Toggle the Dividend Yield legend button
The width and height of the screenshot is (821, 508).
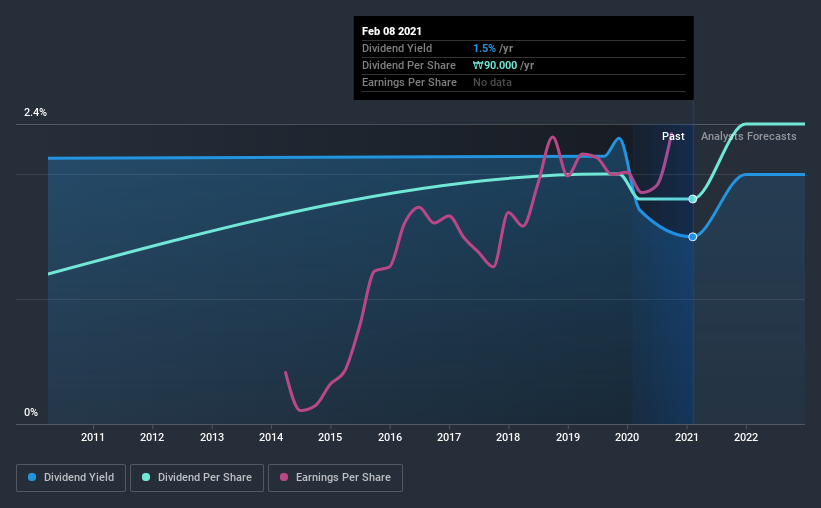click(x=71, y=478)
